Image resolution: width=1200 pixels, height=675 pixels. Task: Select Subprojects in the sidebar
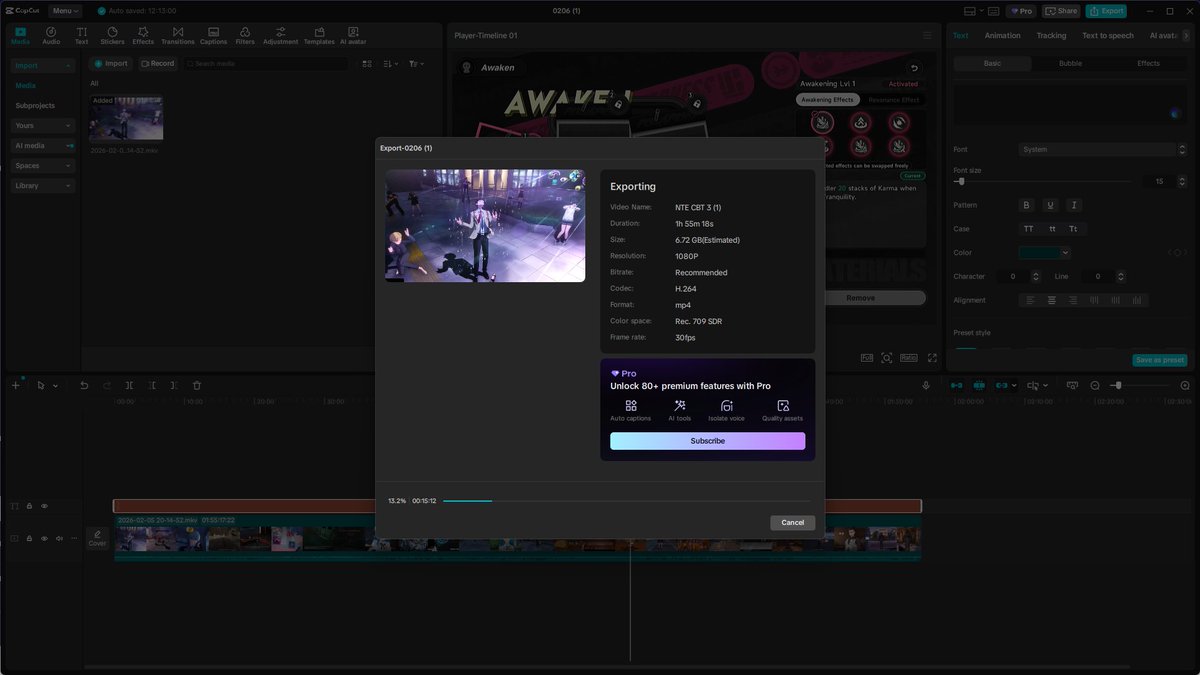(x=35, y=105)
